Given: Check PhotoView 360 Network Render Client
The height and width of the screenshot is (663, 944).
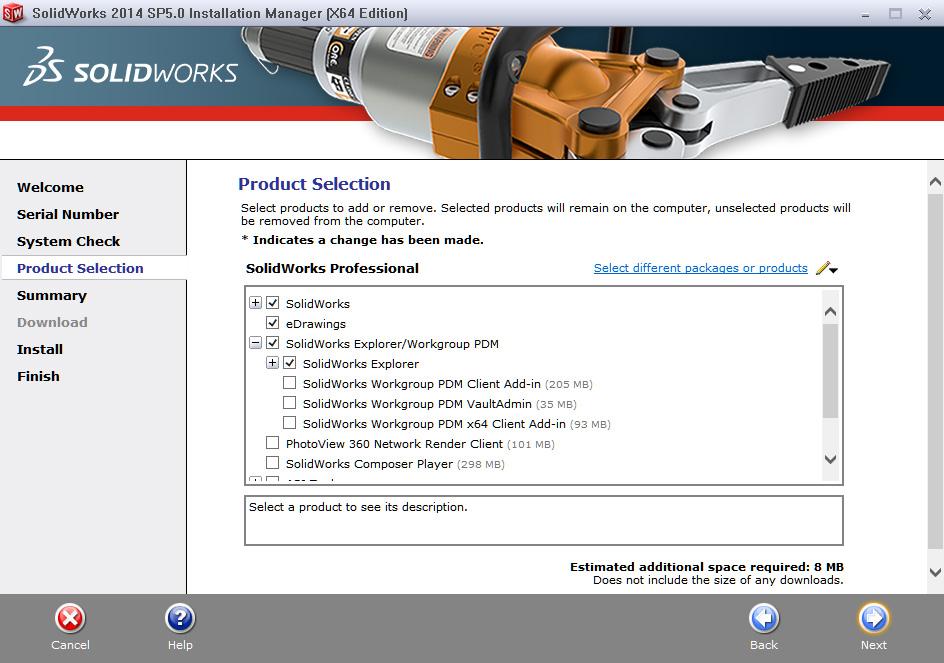Looking at the screenshot, I should click(x=273, y=443).
